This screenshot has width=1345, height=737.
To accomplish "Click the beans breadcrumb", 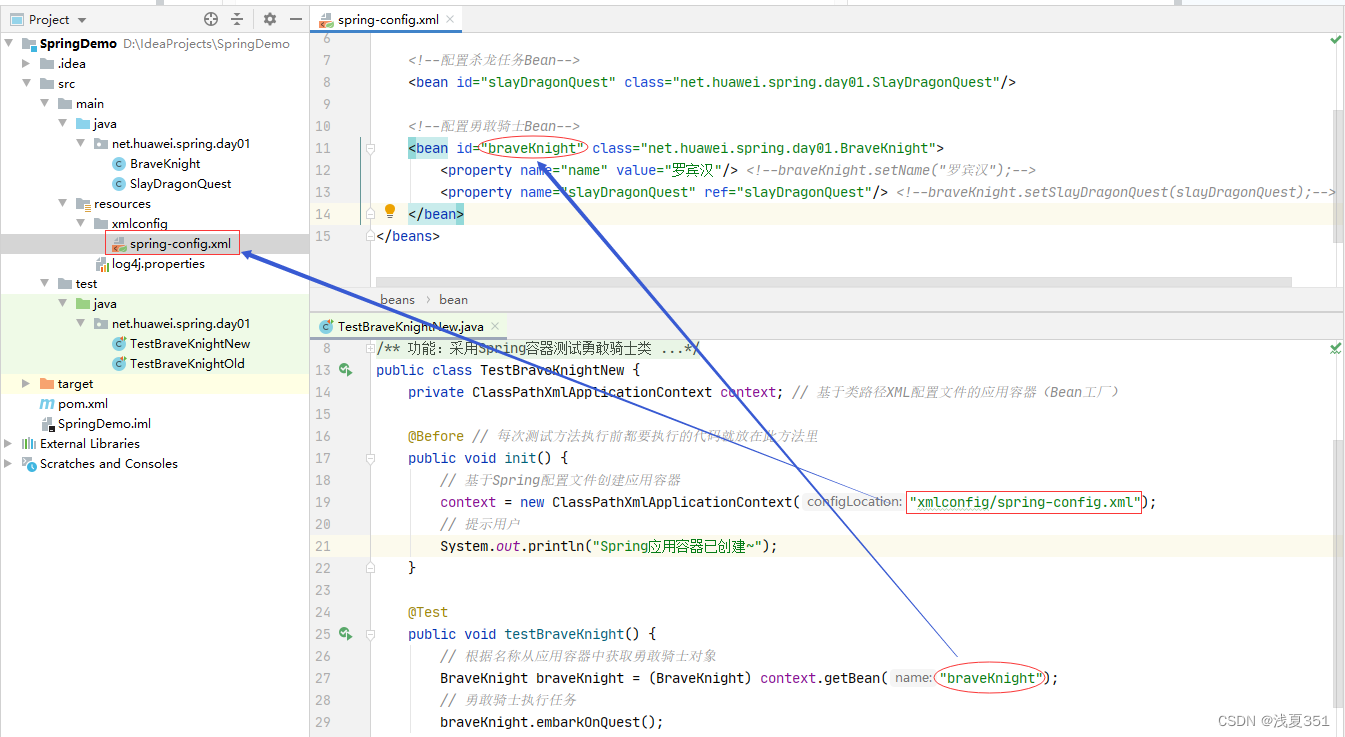I will (397, 299).
